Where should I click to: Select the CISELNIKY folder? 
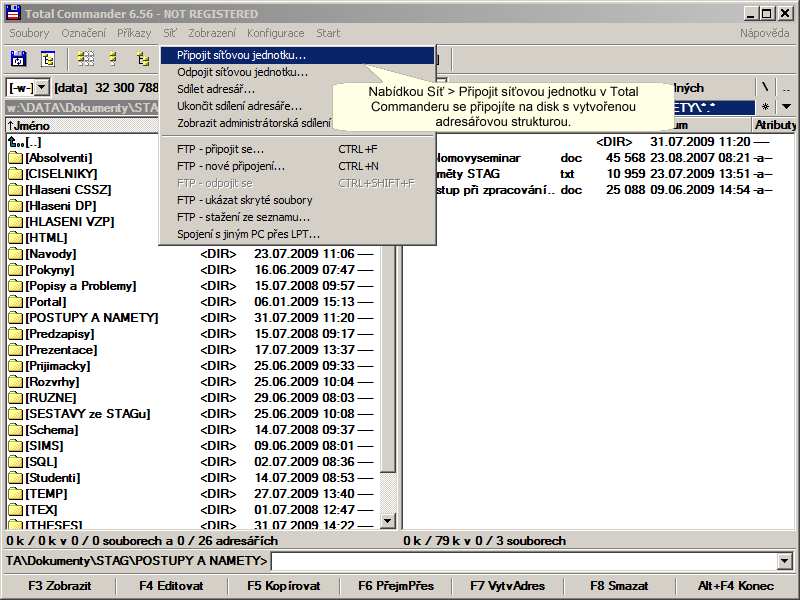(61, 173)
